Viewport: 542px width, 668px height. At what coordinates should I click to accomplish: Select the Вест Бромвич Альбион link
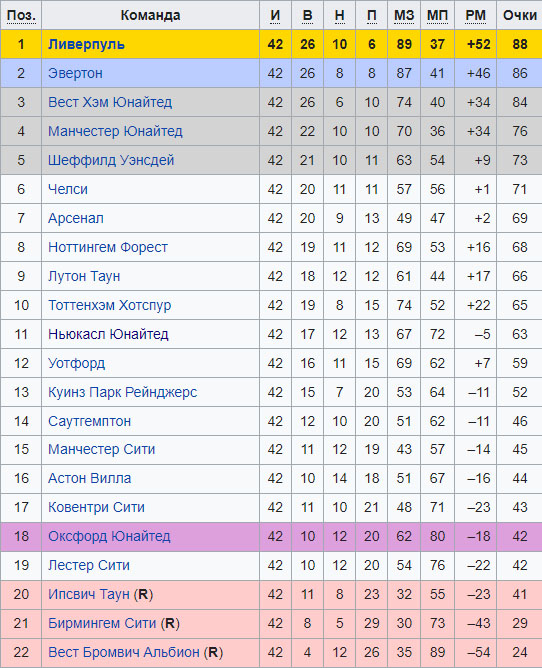124,652
